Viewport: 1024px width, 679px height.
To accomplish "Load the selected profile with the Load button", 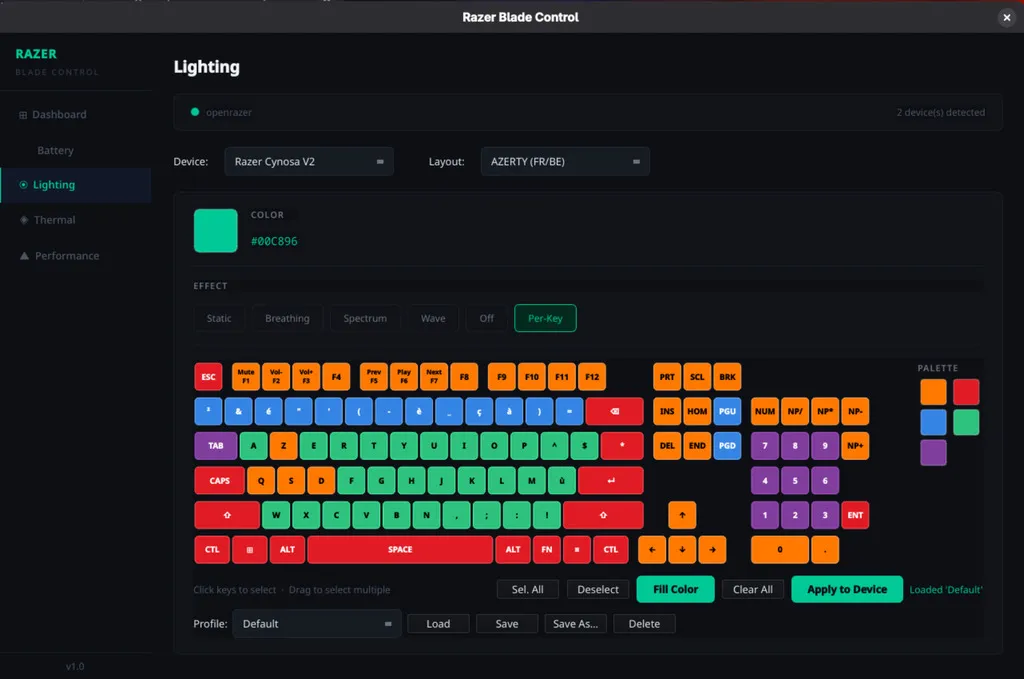I will (x=438, y=624).
